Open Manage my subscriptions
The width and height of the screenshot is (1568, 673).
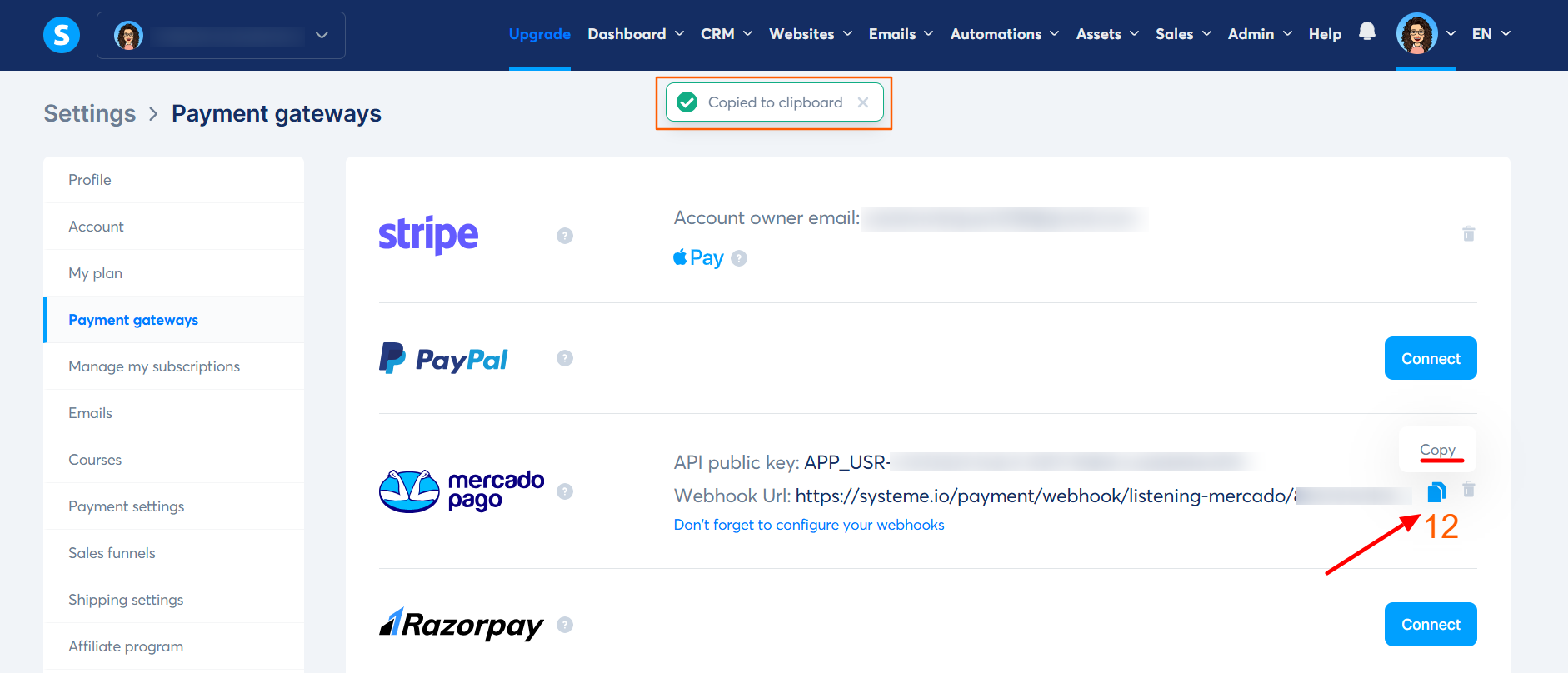(x=173, y=366)
